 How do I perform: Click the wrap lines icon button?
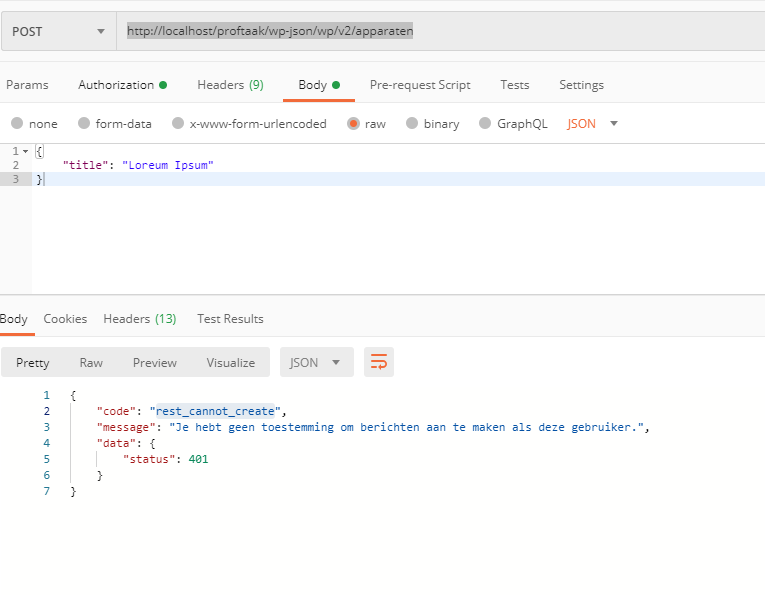379,362
